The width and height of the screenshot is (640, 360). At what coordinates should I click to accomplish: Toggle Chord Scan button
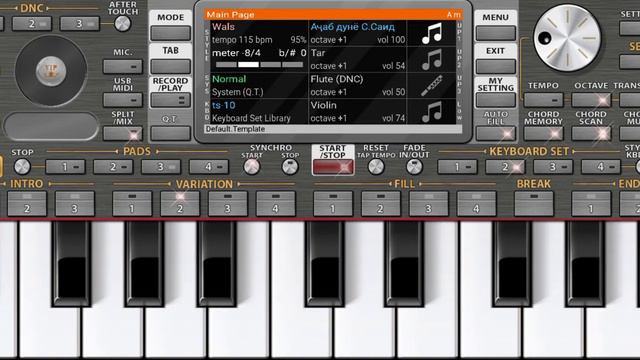coord(591,133)
